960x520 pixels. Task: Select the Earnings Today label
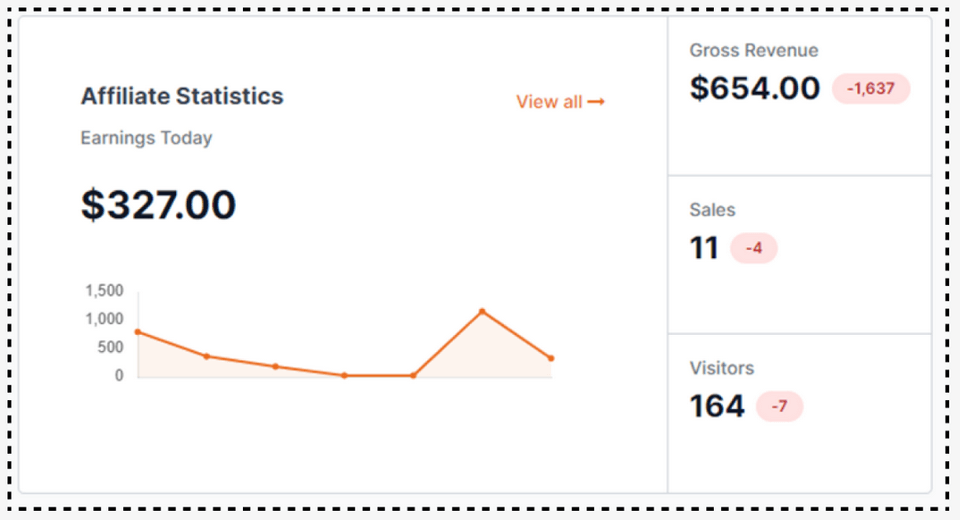tap(146, 138)
